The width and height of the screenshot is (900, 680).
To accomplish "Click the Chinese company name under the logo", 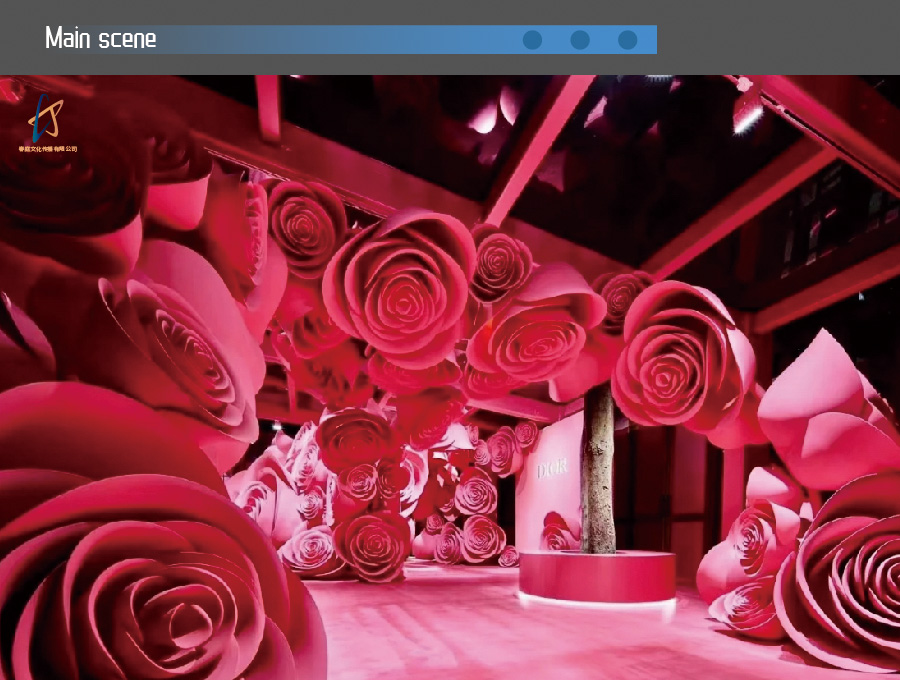I will [48, 148].
